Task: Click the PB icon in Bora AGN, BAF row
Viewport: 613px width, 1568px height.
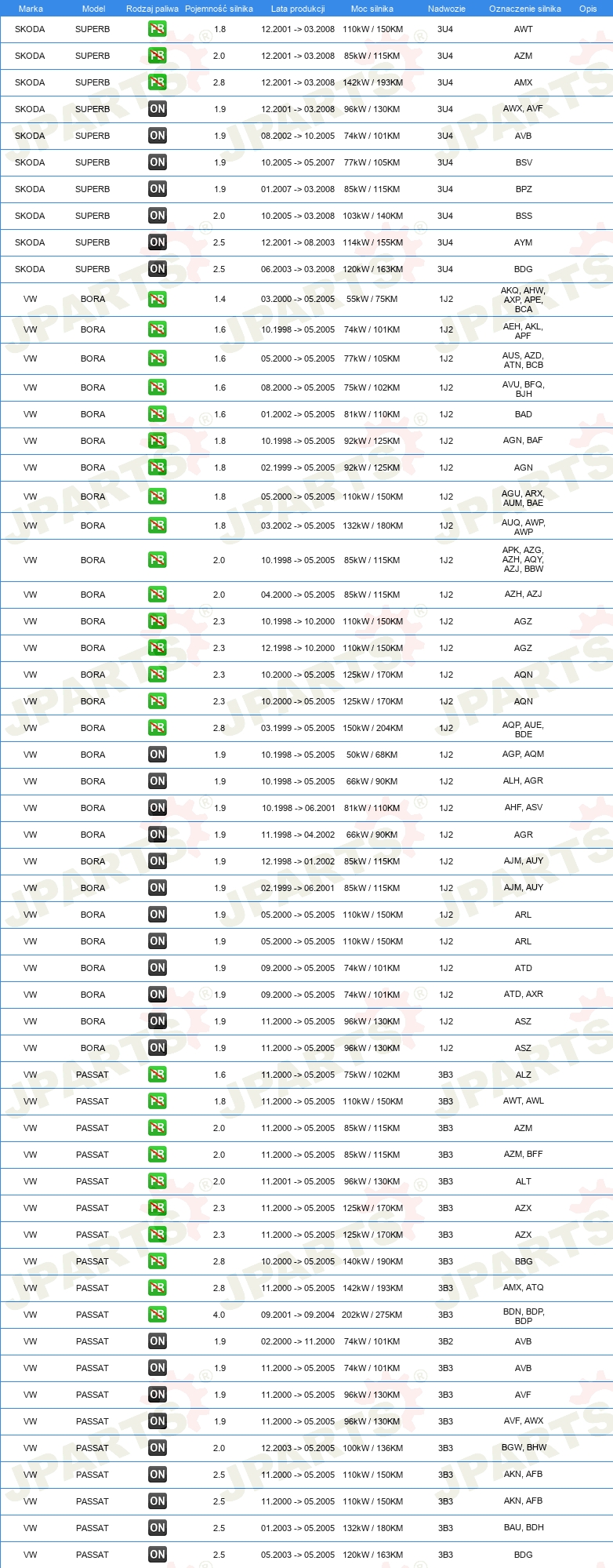Action: [x=158, y=441]
